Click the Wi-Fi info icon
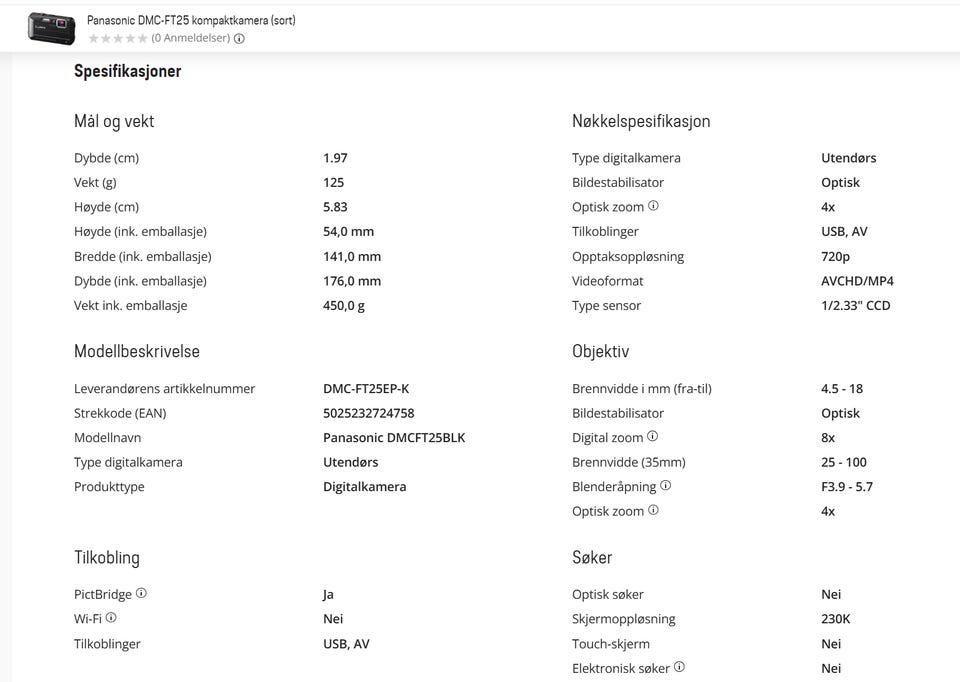 point(111,618)
